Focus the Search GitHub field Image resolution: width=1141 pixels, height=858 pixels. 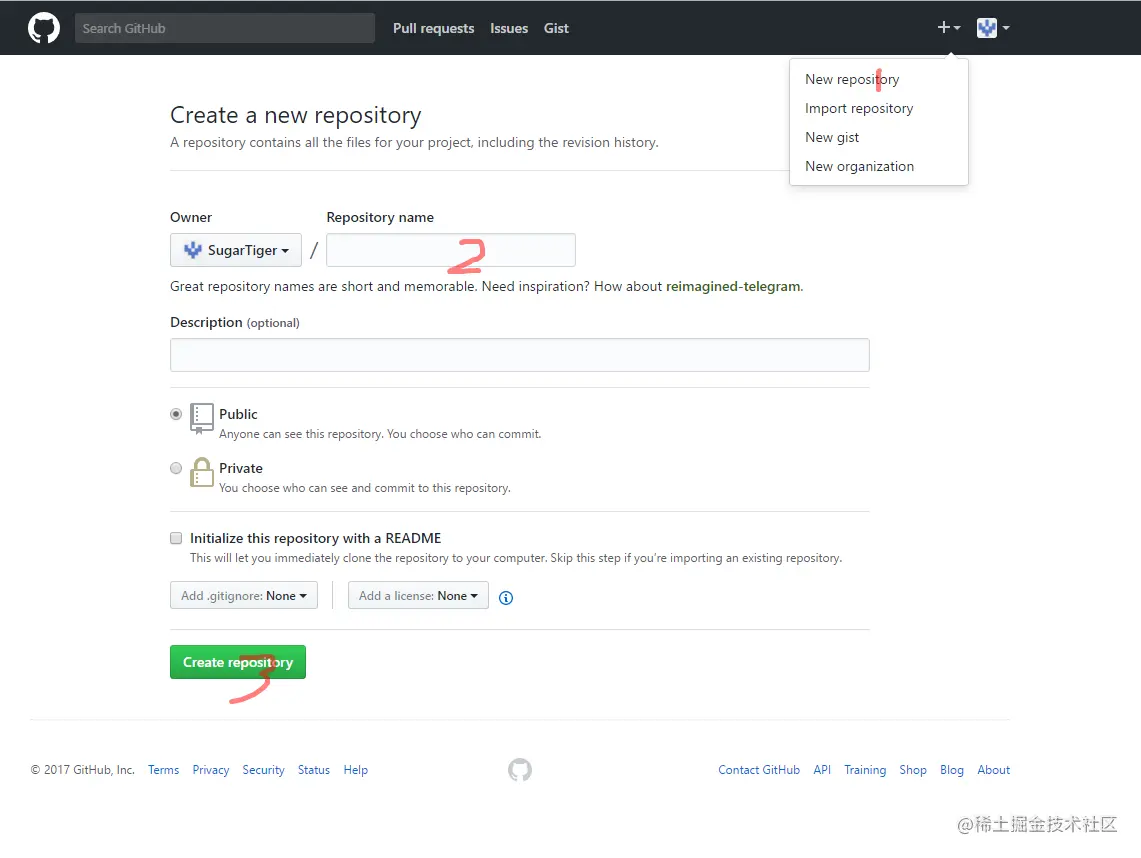point(225,28)
